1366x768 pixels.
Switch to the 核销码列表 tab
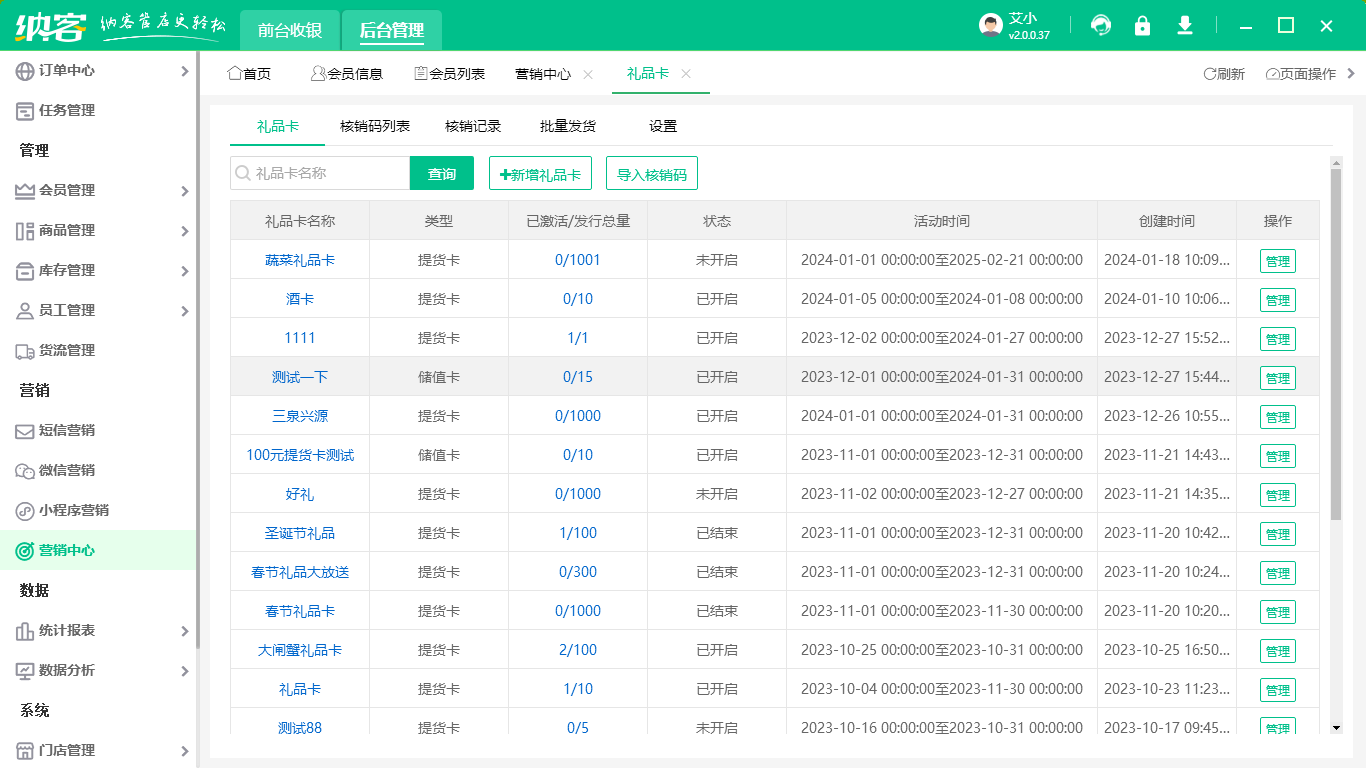click(375, 126)
